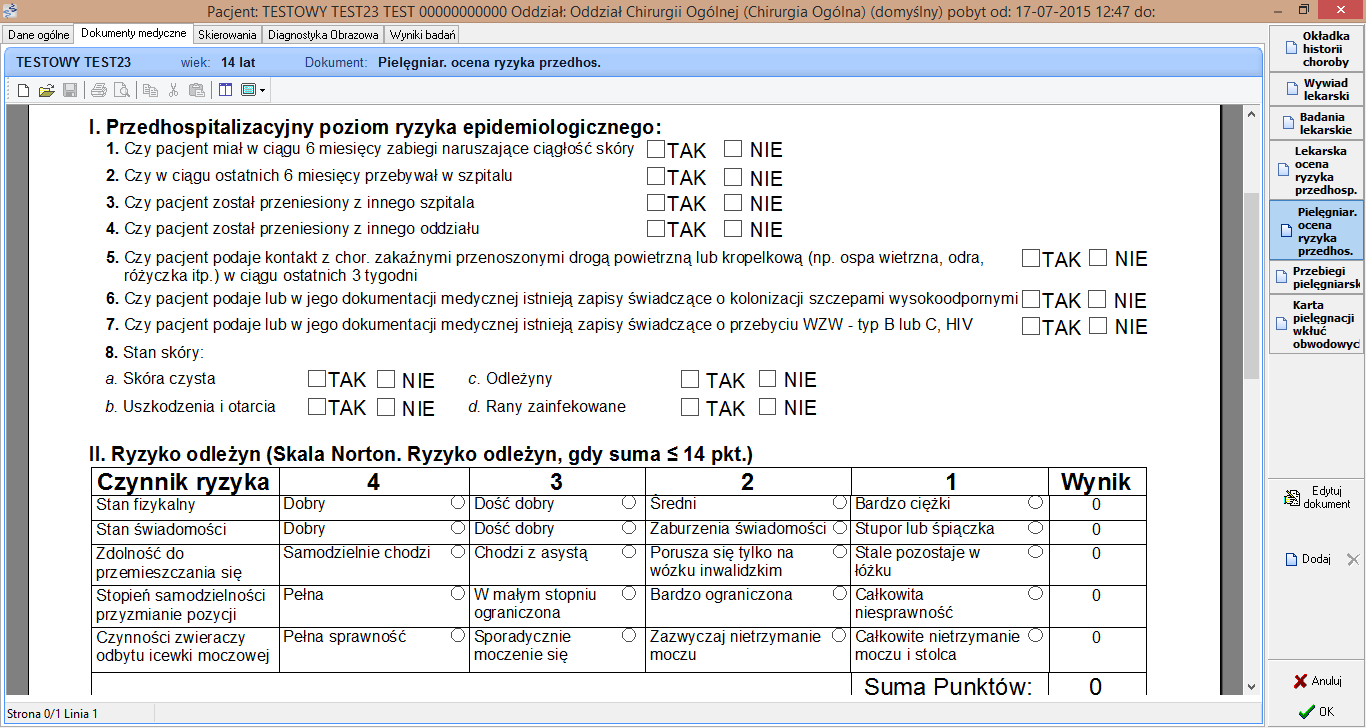The height and width of the screenshot is (728, 1366).
Task: Click Anuluj to cancel
Action: 1315,681
